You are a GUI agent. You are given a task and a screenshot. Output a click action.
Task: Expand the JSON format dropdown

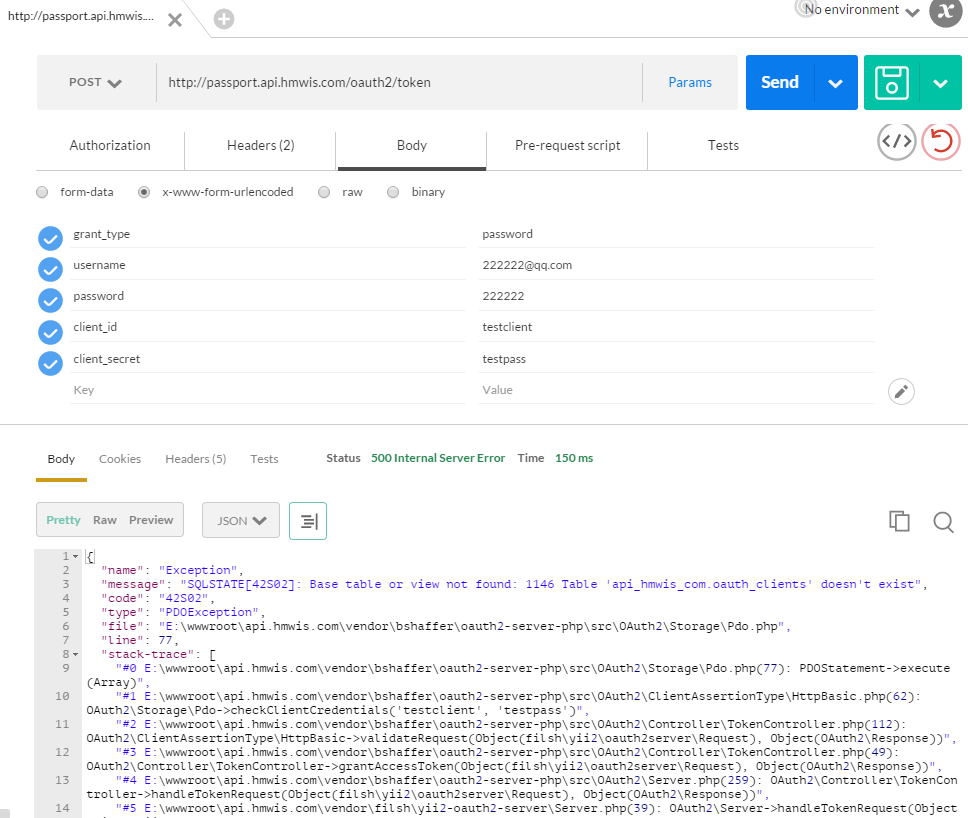(x=241, y=521)
